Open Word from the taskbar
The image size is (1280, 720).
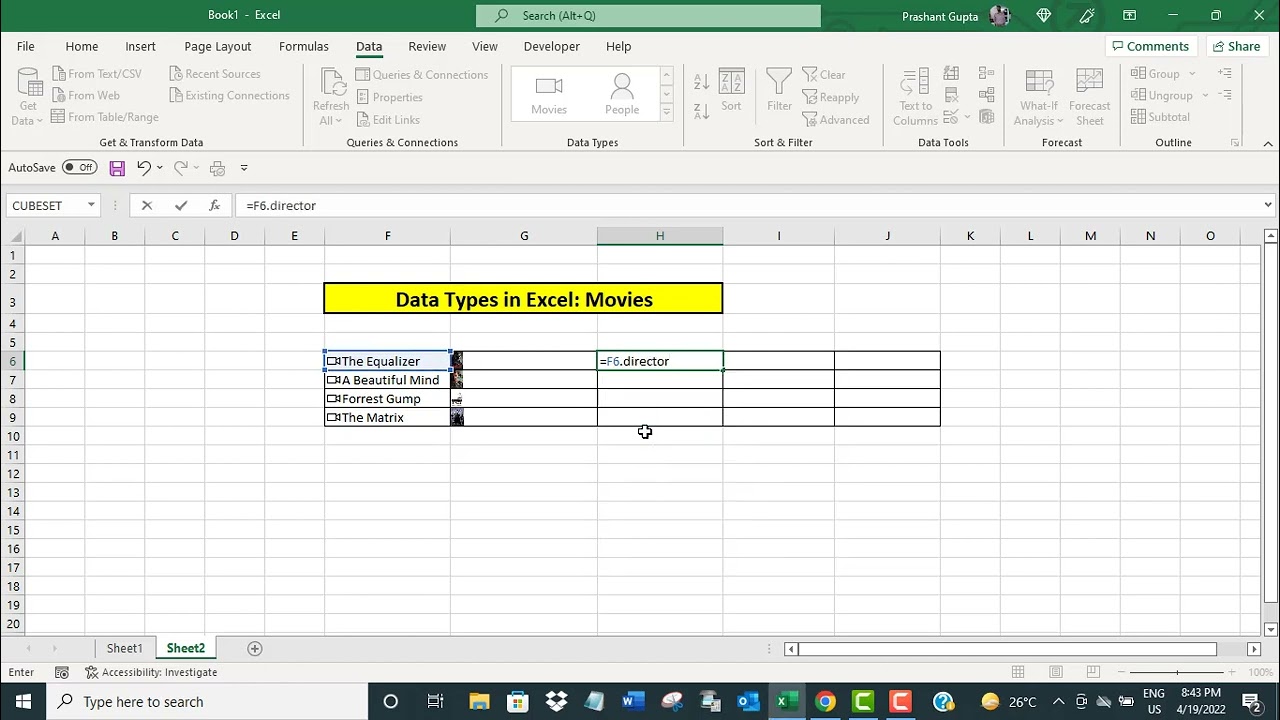[632, 701]
